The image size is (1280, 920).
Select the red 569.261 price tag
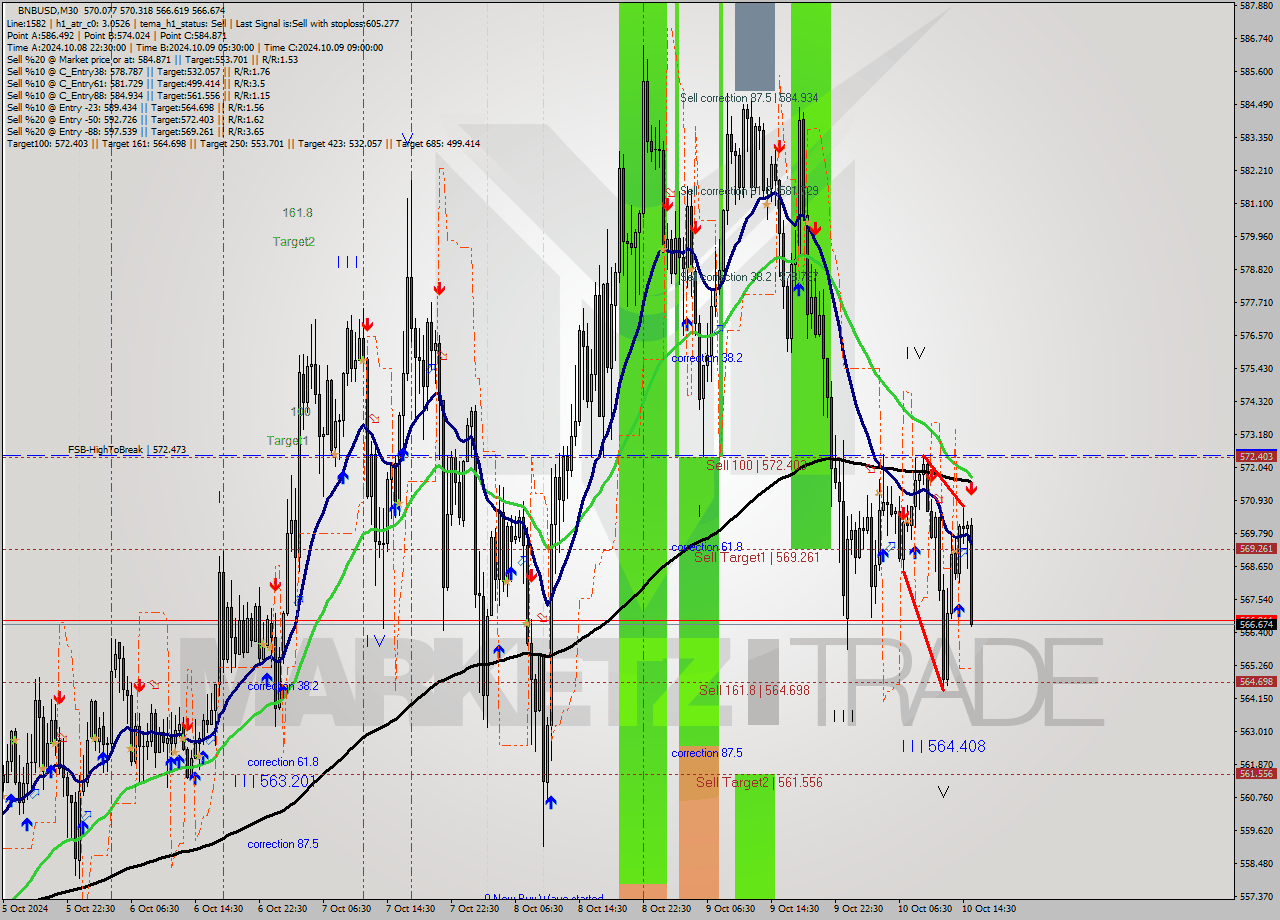(1256, 549)
